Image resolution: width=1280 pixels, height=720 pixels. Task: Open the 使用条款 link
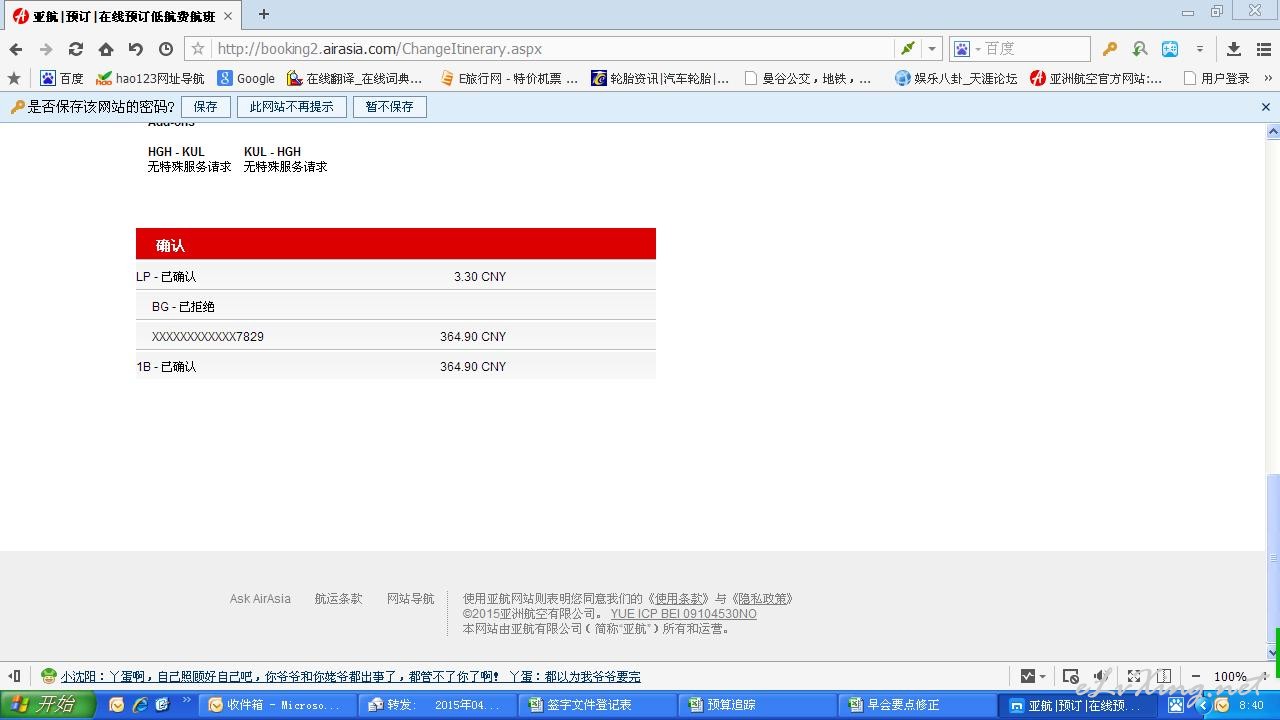[x=679, y=599]
